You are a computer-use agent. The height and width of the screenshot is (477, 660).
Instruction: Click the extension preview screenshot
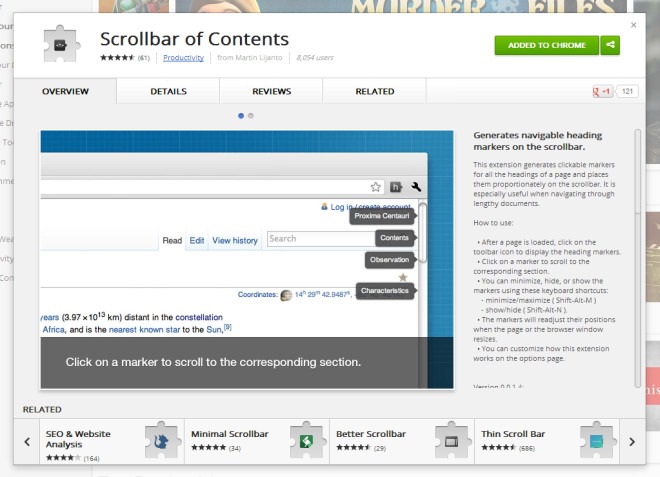tap(247, 259)
